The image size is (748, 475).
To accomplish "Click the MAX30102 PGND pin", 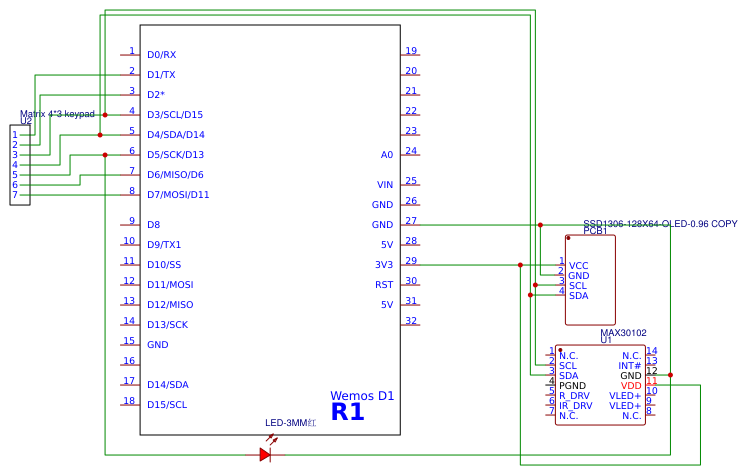I will coord(572,386).
